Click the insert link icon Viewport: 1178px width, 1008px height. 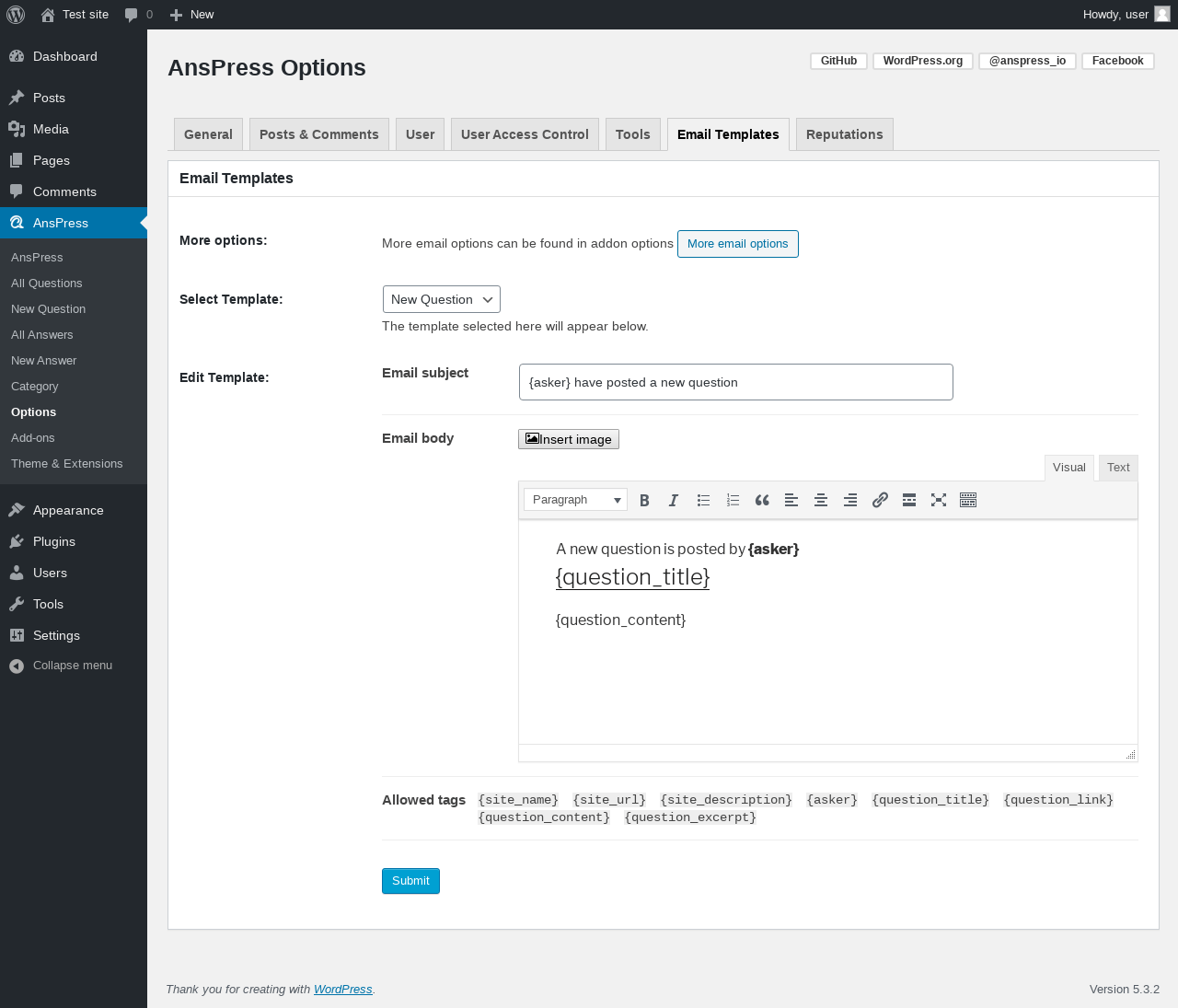click(880, 500)
